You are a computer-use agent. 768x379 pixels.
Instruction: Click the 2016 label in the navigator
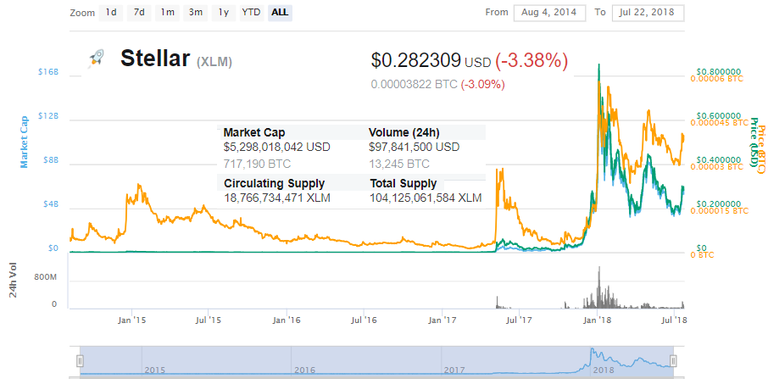tap(304, 370)
